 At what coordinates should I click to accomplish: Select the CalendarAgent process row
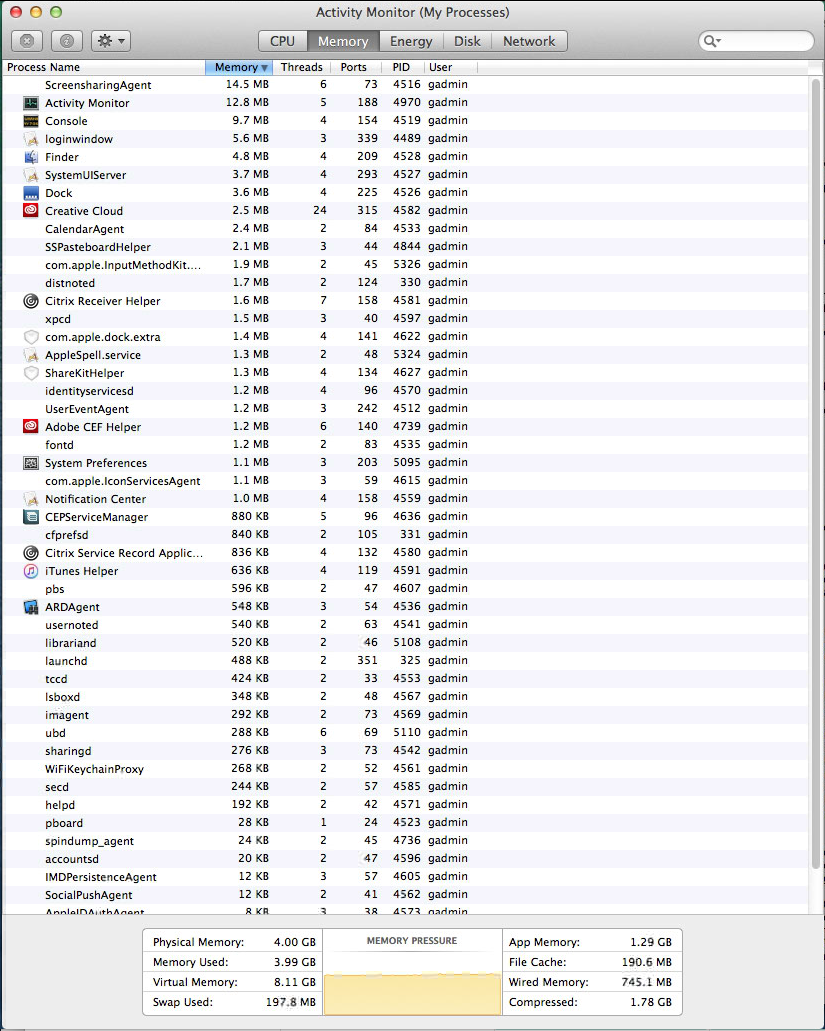pyautogui.click(x=406, y=229)
